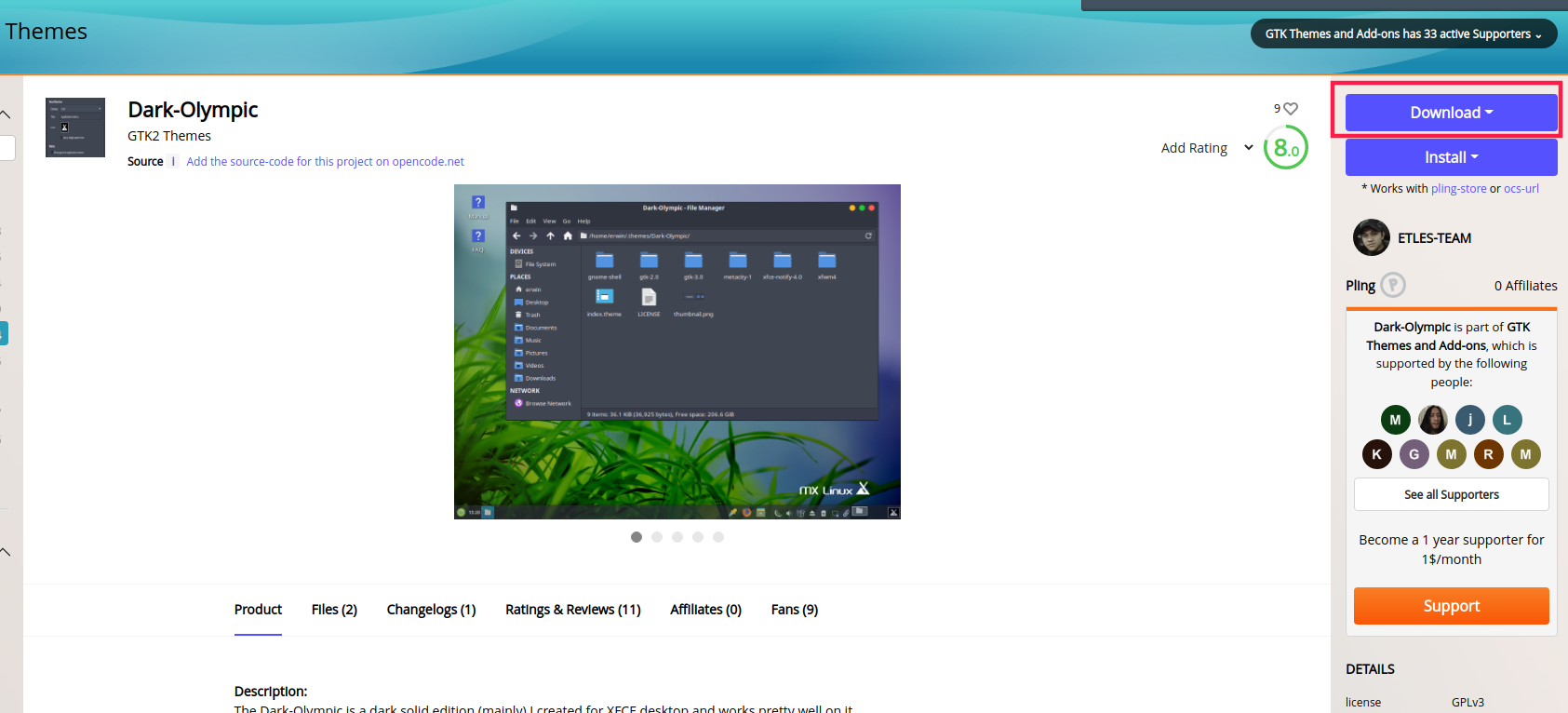Show the second screenshot via carousel dot

657,537
